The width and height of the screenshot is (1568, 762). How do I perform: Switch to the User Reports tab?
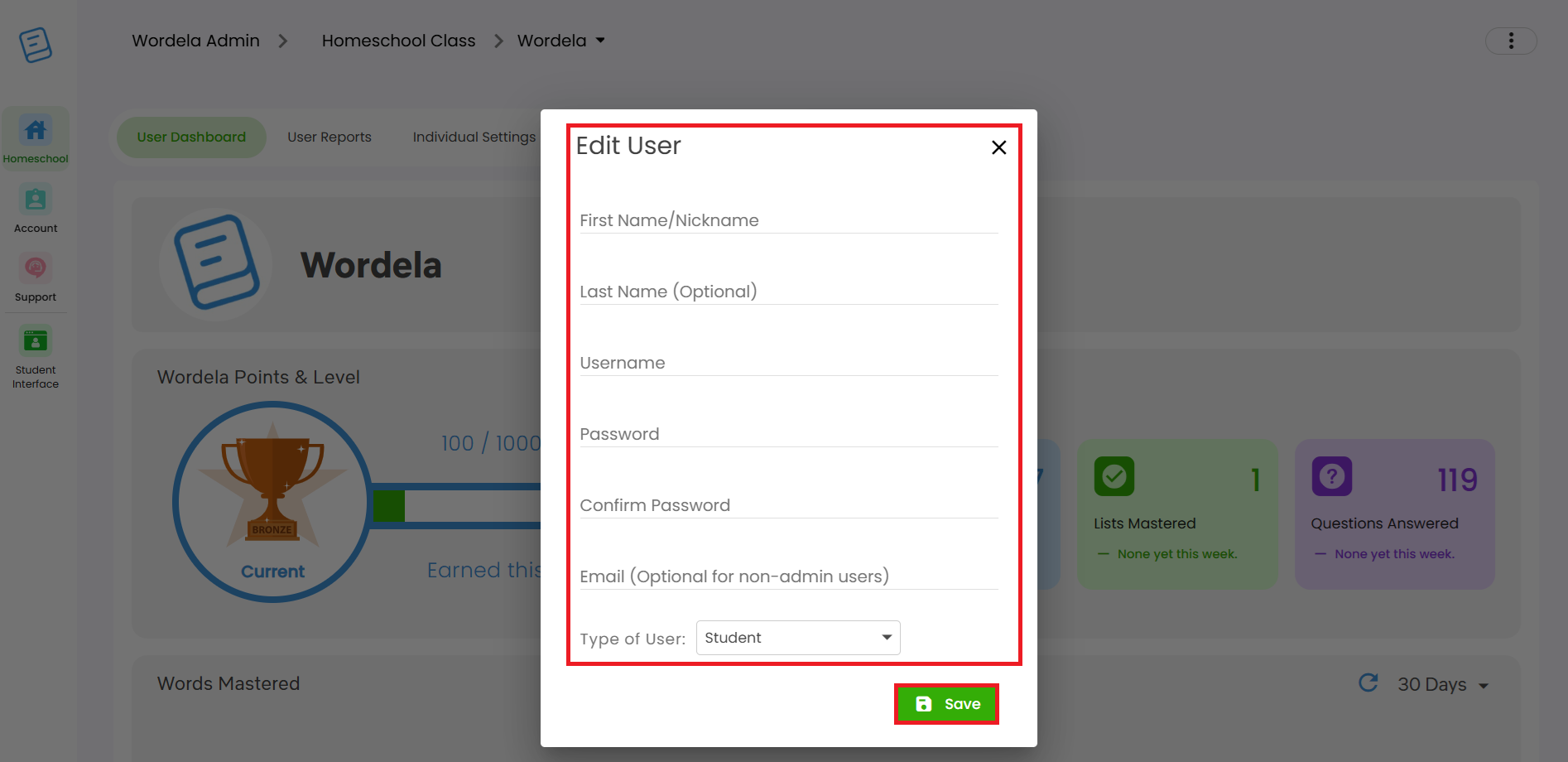tap(329, 137)
